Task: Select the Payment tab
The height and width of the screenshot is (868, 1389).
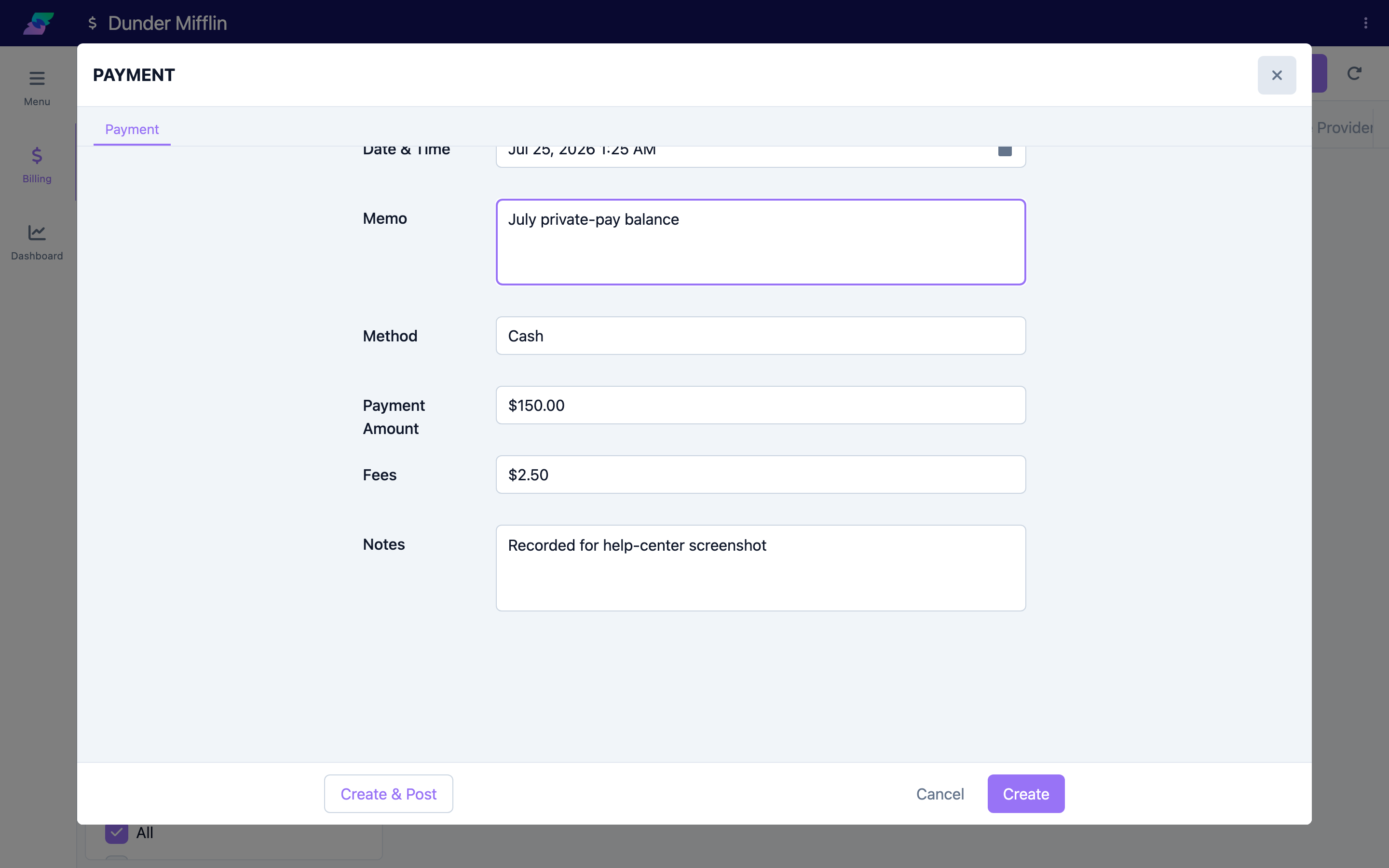Action: [x=132, y=129]
